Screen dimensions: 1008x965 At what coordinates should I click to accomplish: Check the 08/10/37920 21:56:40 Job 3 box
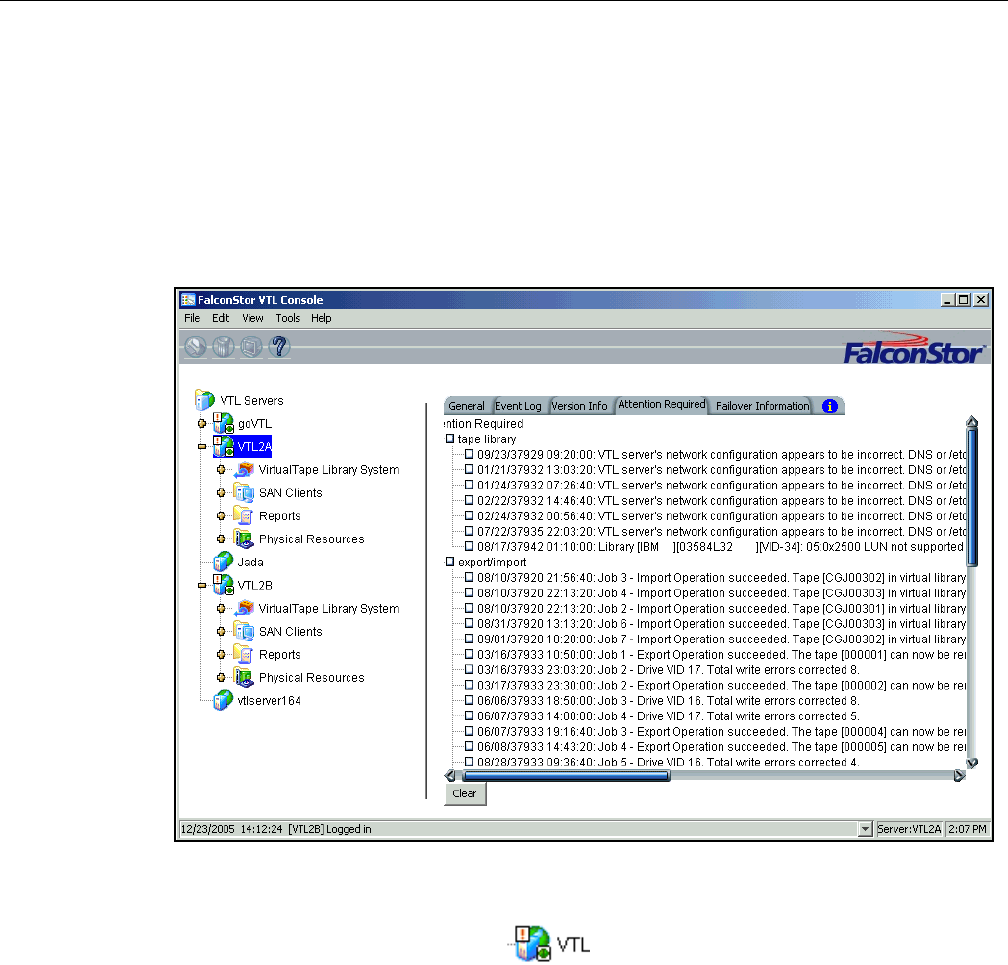pyautogui.click(x=469, y=577)
